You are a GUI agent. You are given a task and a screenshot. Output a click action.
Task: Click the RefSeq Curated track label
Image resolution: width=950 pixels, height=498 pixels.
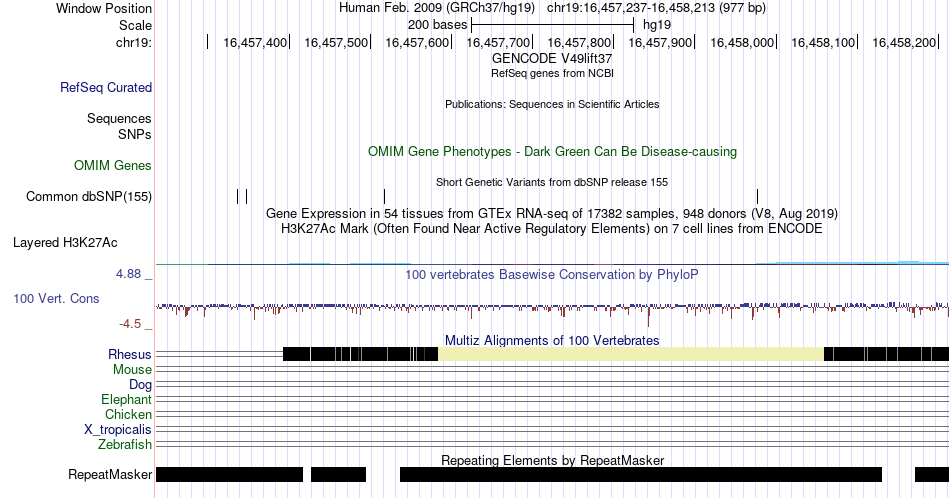pos(105,87)
